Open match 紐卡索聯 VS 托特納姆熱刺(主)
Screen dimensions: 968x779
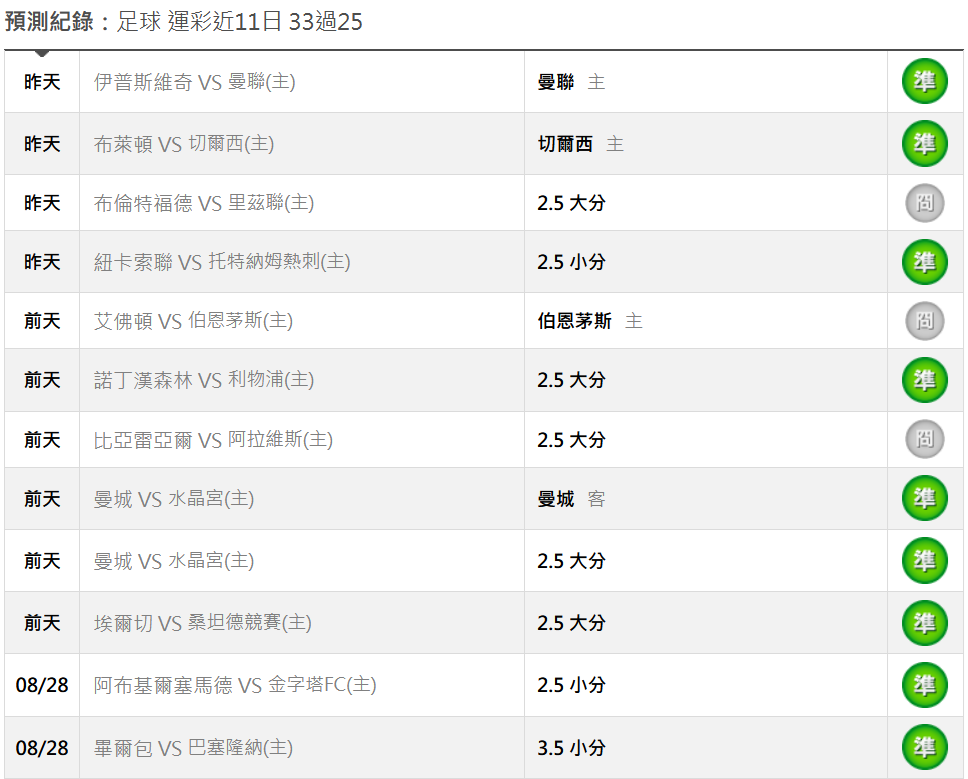tap(222, 262)
